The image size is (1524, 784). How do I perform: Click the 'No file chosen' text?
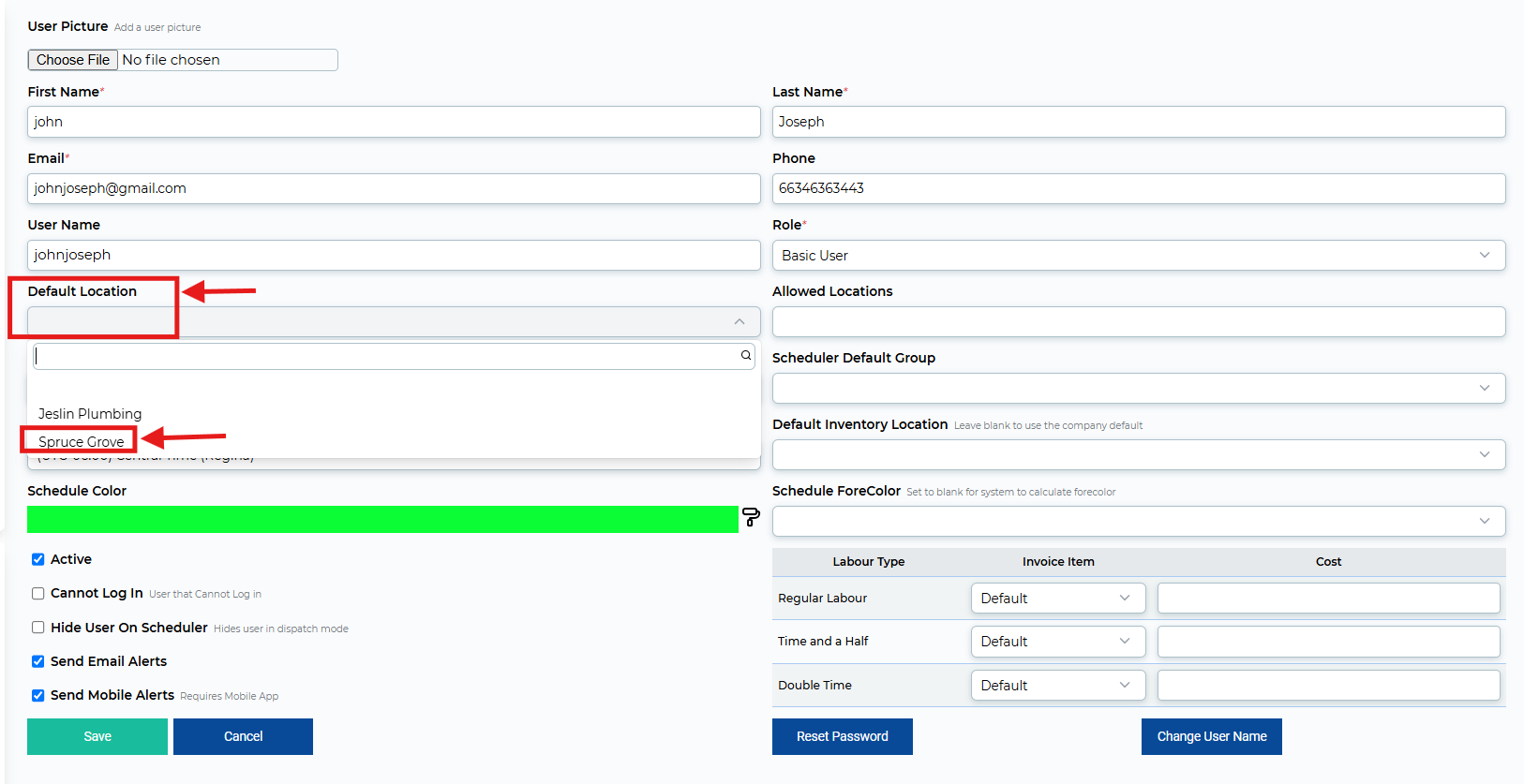click(x=172, y=60)
